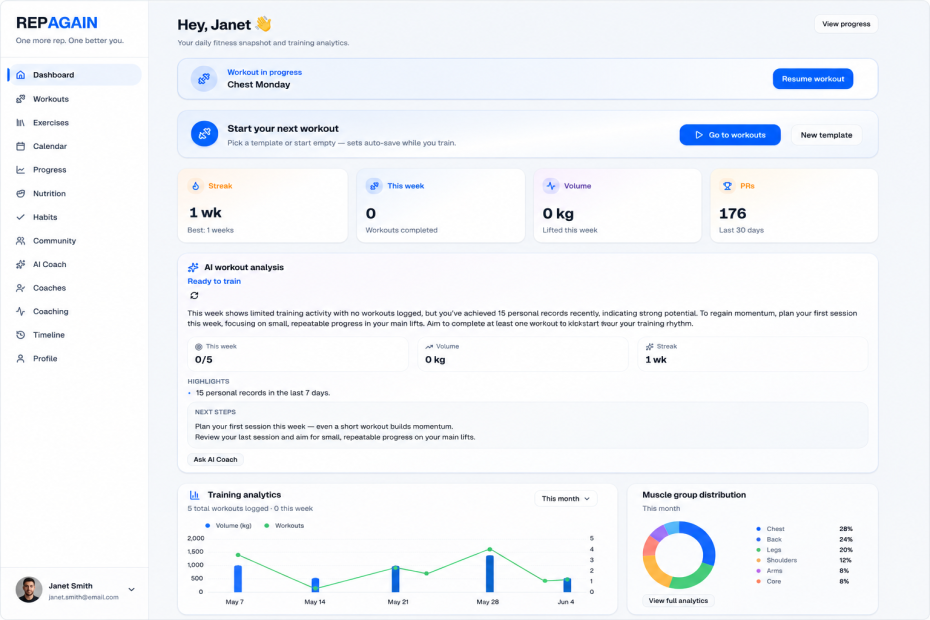The image size is (930, 620).
Task: Click the Coaching pulse icon in sidebar
Action: (x=21, y=311)
